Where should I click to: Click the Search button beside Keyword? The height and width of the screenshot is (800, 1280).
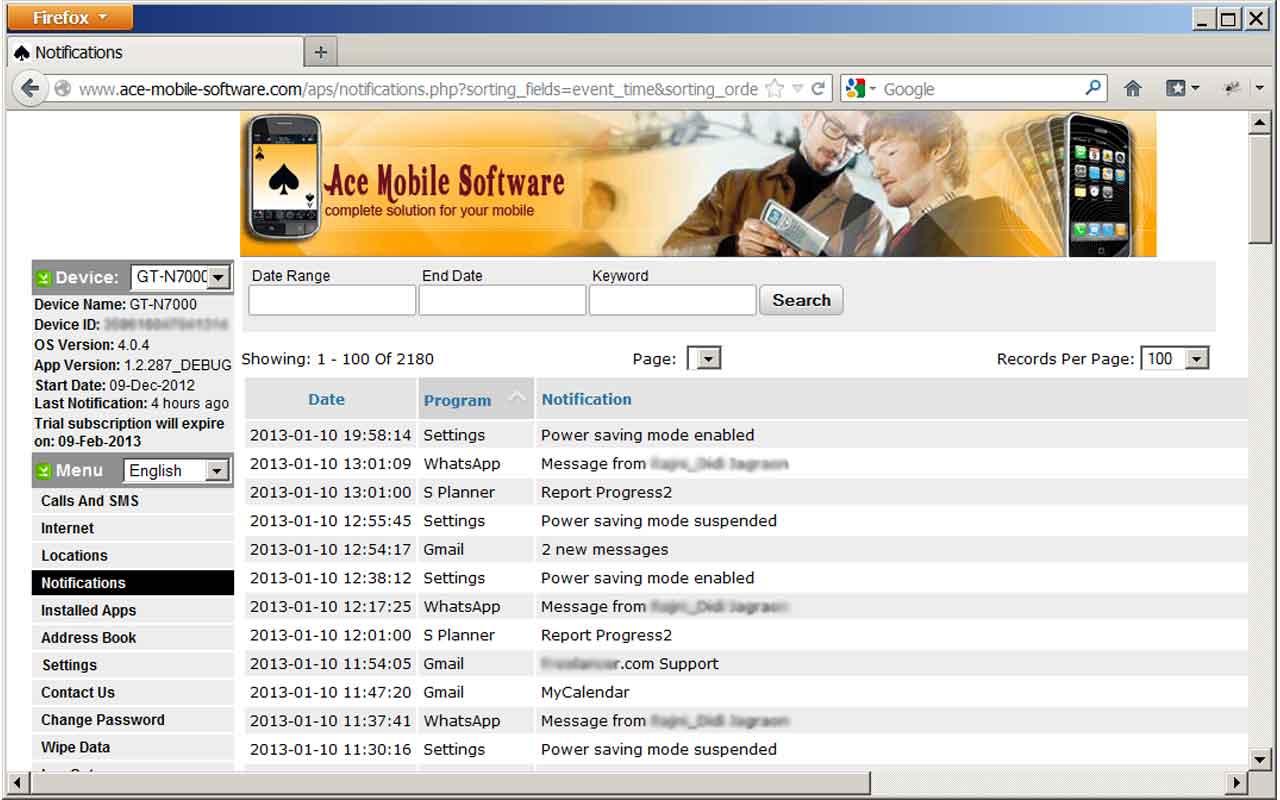click(x=801, y=300)
